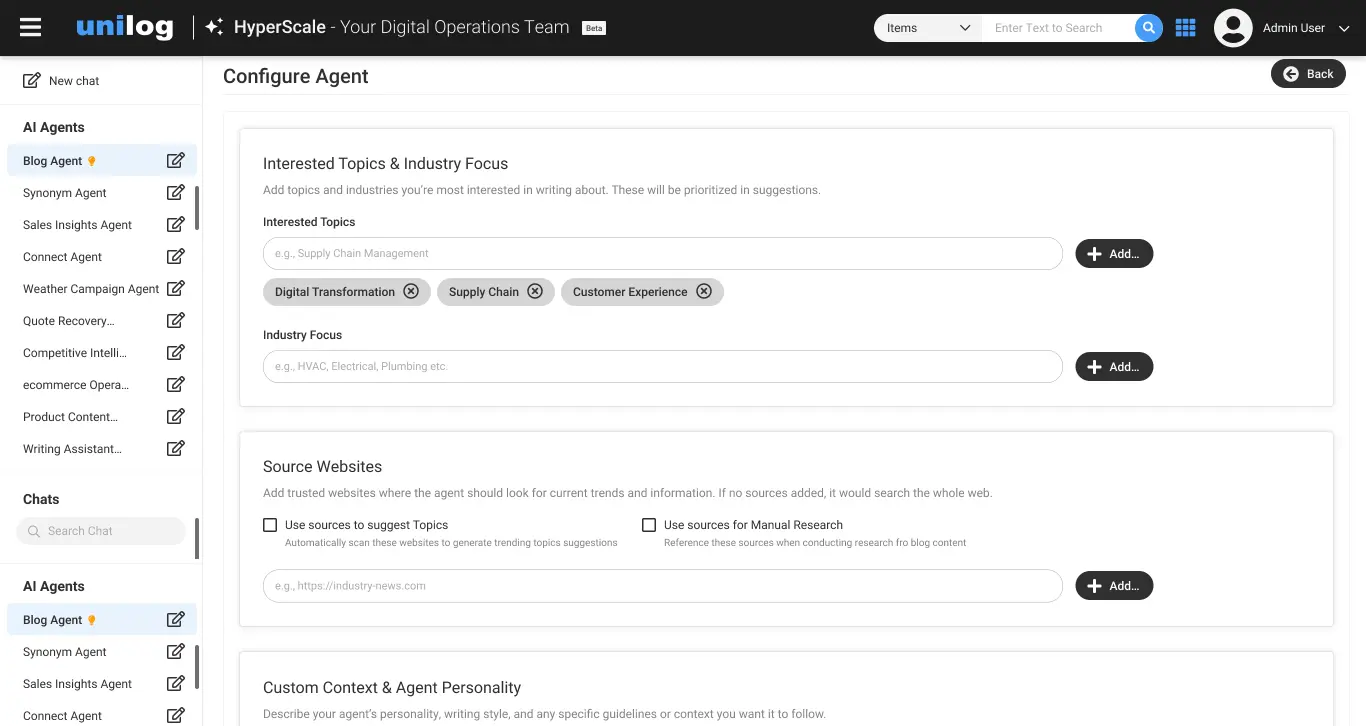Click the source website URL field

click(x=662, y=586)
